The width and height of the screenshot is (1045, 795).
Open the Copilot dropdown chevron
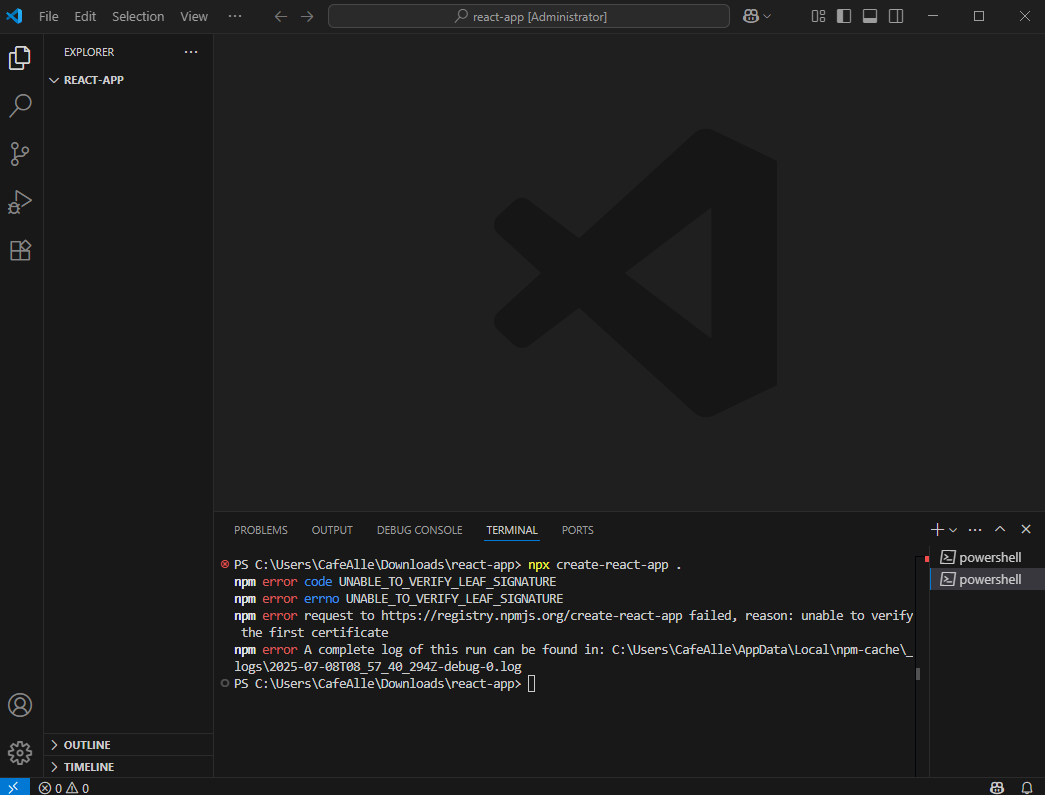(767, 17)
